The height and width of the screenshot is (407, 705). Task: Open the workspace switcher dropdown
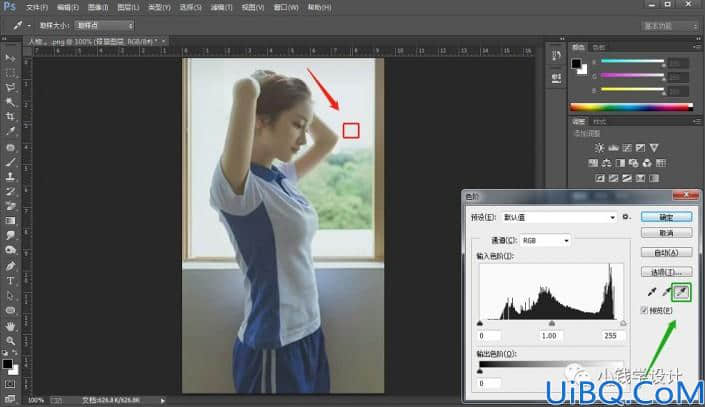click(x=669, y=26)
